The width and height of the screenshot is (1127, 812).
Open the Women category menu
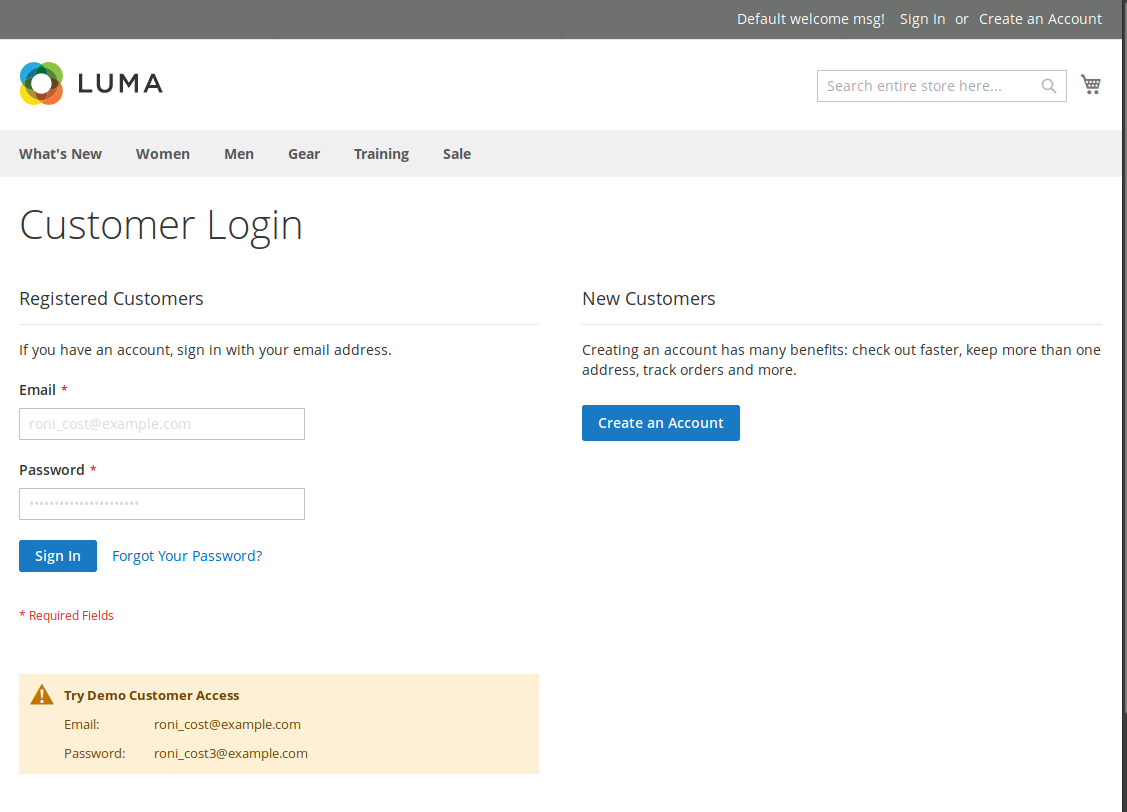(x=163, y=154)
